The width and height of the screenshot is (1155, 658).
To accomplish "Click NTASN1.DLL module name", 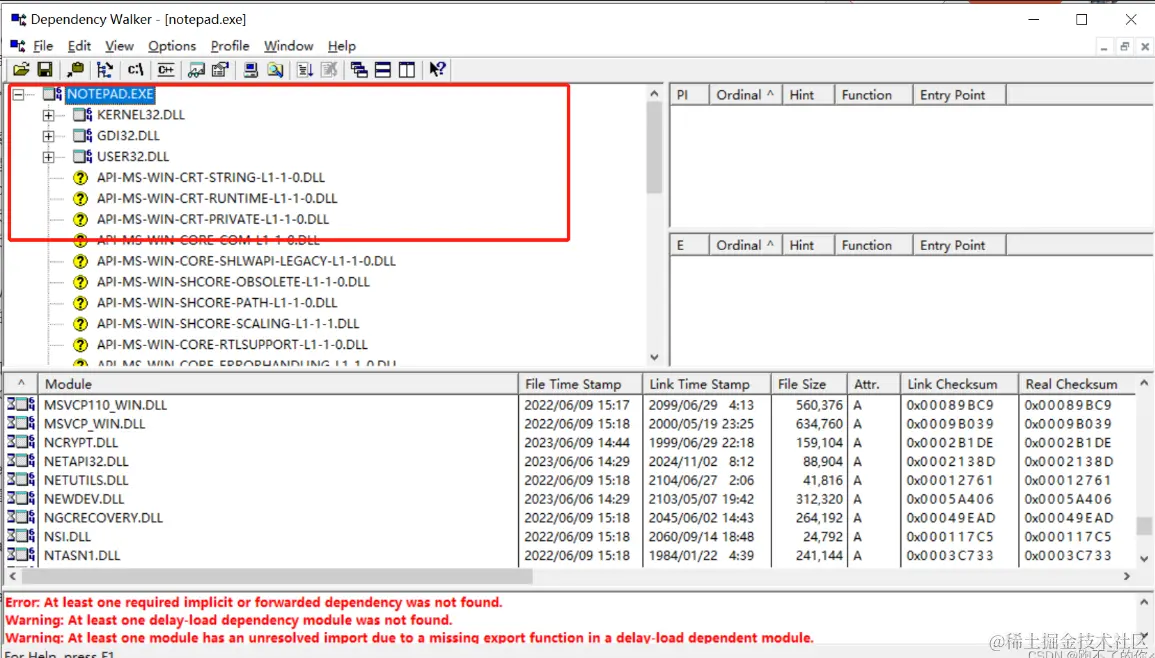I will [x=82, y=556].
